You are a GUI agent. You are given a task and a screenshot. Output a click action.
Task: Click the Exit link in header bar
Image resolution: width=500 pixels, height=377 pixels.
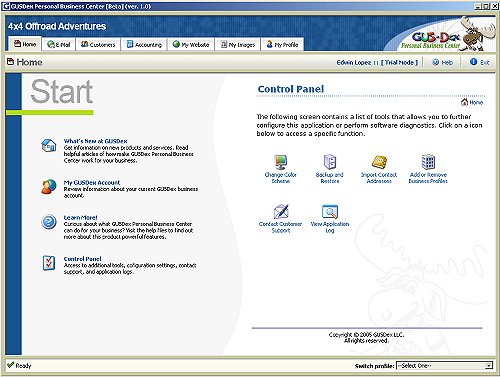(x=485, y=62)
